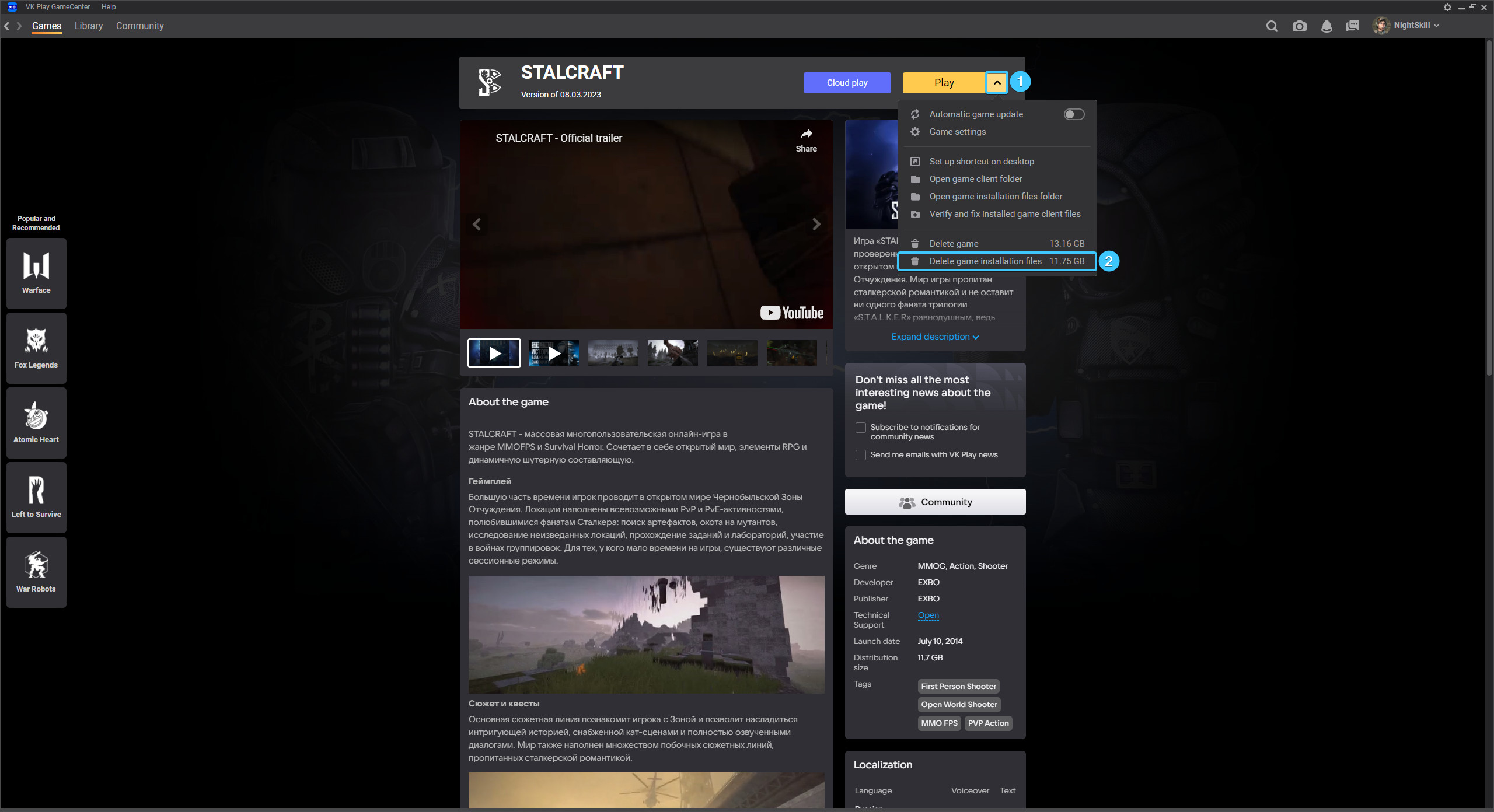Click the Open World Shooter tag

coord(959,704)
